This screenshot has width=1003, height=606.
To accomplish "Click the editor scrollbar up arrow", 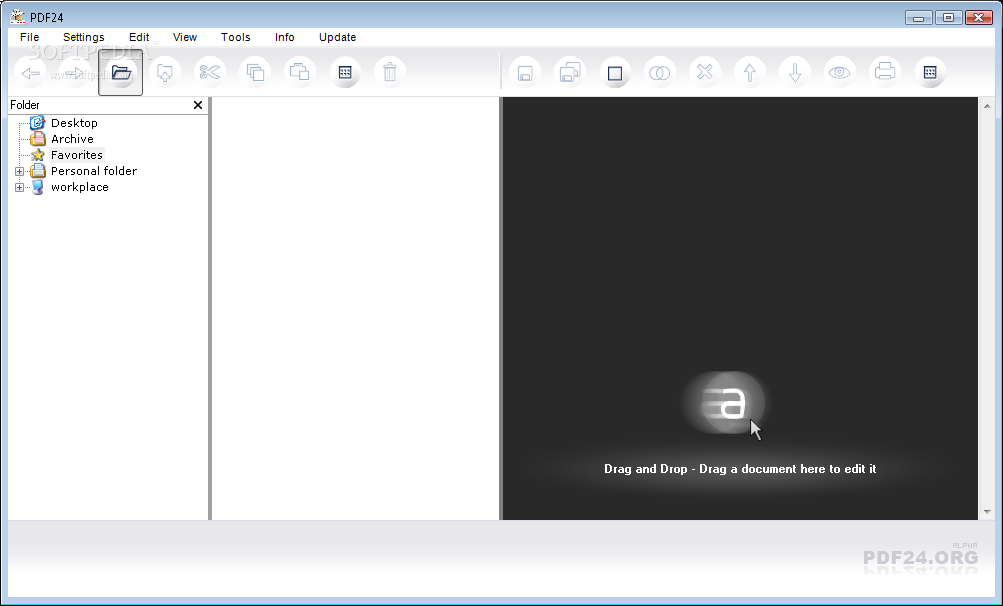I will 987,106.
